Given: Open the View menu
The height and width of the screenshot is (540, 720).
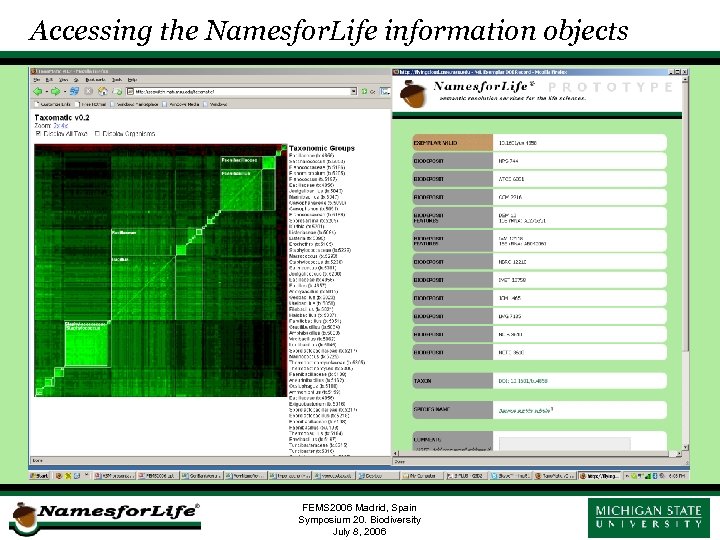Looking at the screenshot, I should coord(63,80).
